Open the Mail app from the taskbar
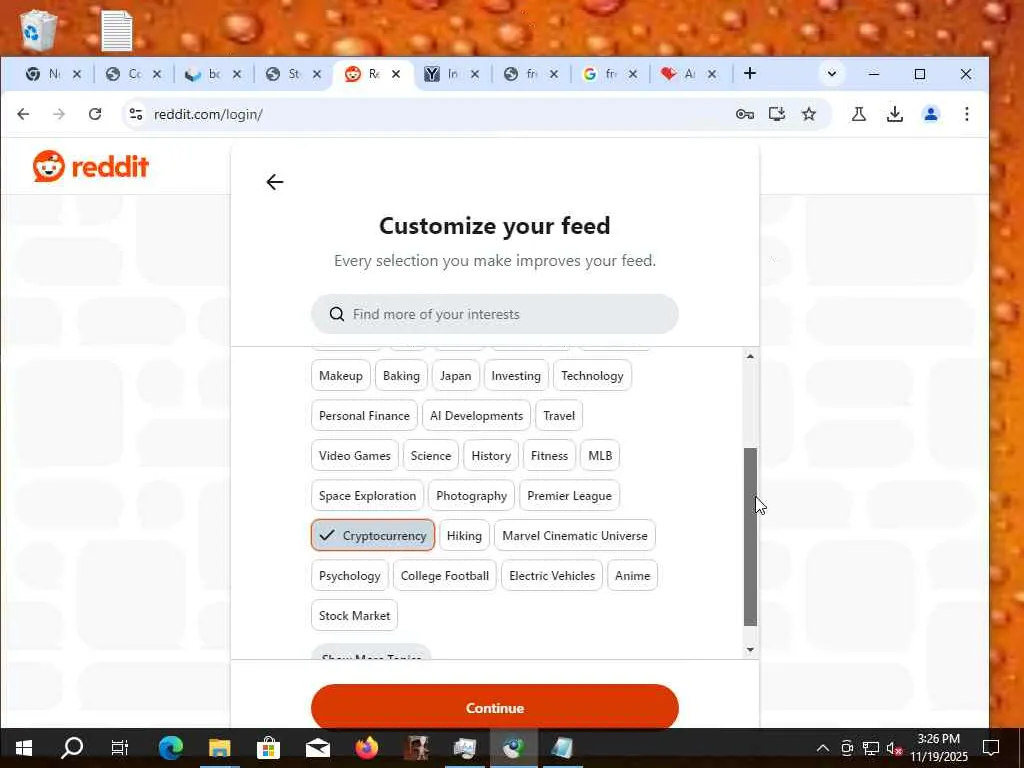This screenshot has height=768, width=1024. click(318, 748)
